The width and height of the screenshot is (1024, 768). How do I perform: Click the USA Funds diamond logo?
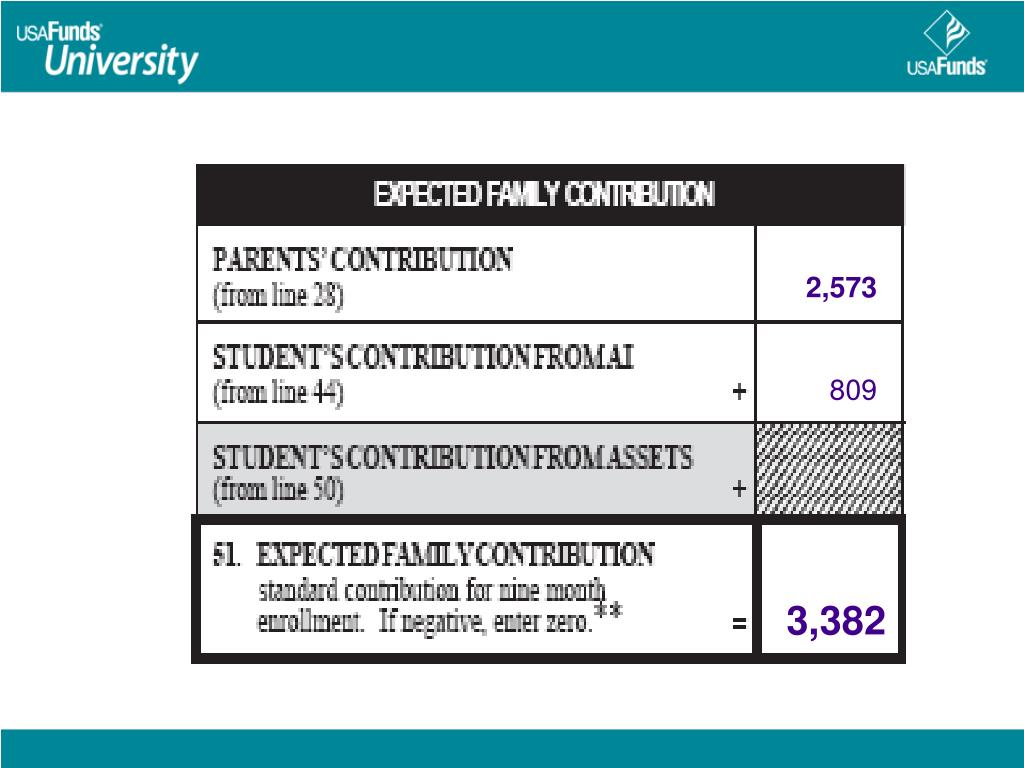[946, 43]
